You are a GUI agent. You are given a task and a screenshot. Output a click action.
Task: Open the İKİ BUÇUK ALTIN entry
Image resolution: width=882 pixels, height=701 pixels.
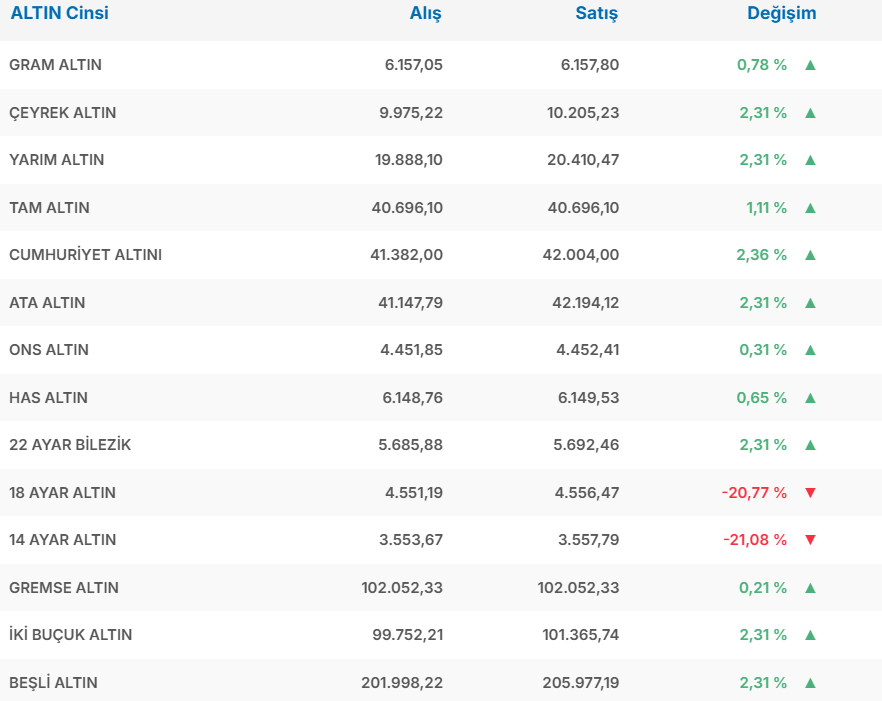[70, 635]
